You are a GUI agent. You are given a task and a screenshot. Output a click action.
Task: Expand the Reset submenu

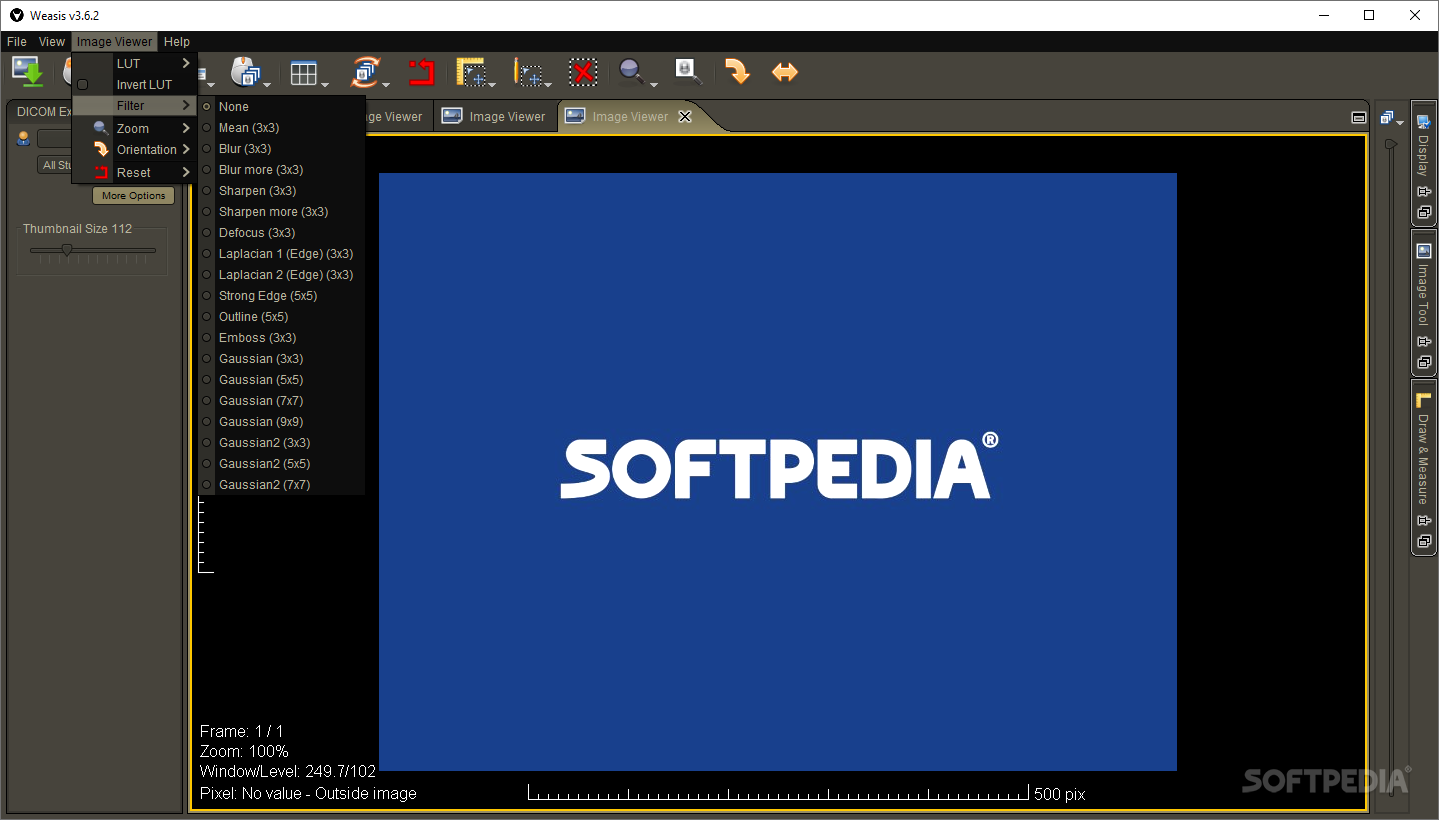tap(135, 172)
